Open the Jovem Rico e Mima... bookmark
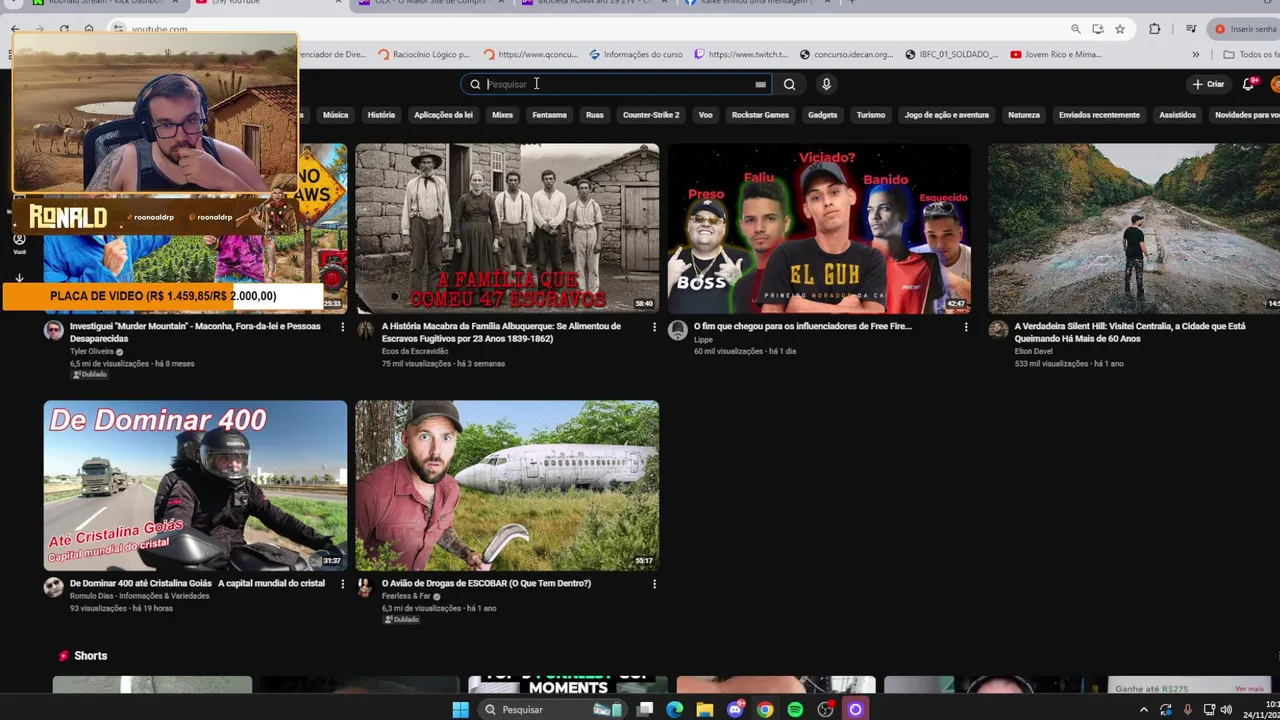Screen dimensions: 1280x720 pos(1055,54)
